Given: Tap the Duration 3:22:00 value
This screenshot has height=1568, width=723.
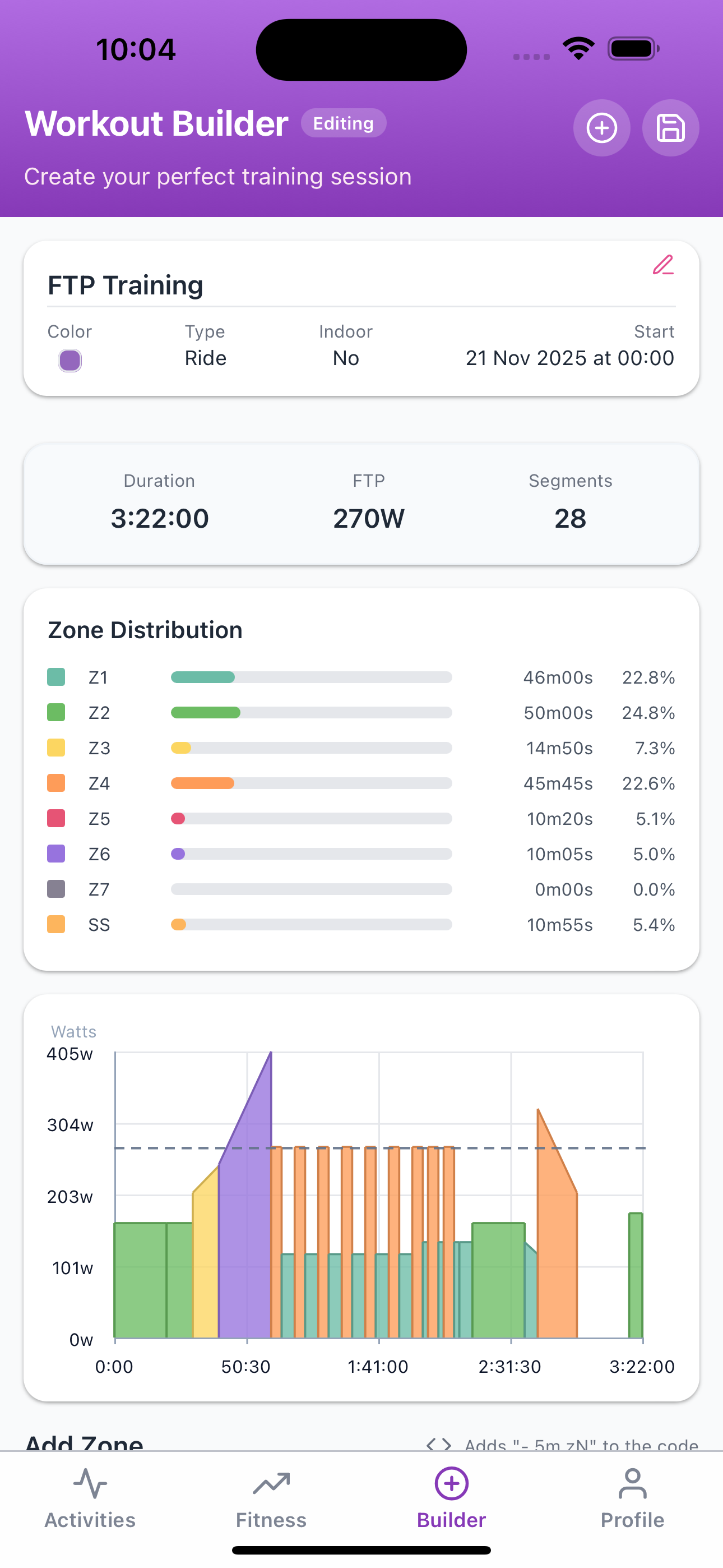Looking at the screenshot, I should click(159, 519).
